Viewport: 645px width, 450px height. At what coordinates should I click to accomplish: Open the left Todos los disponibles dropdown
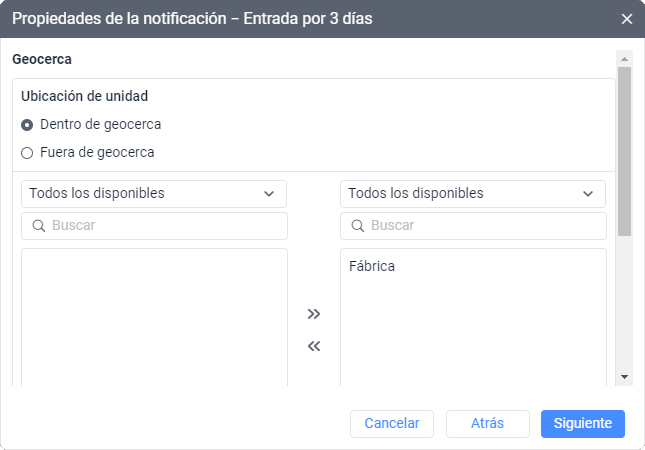[x=154, y=193]
